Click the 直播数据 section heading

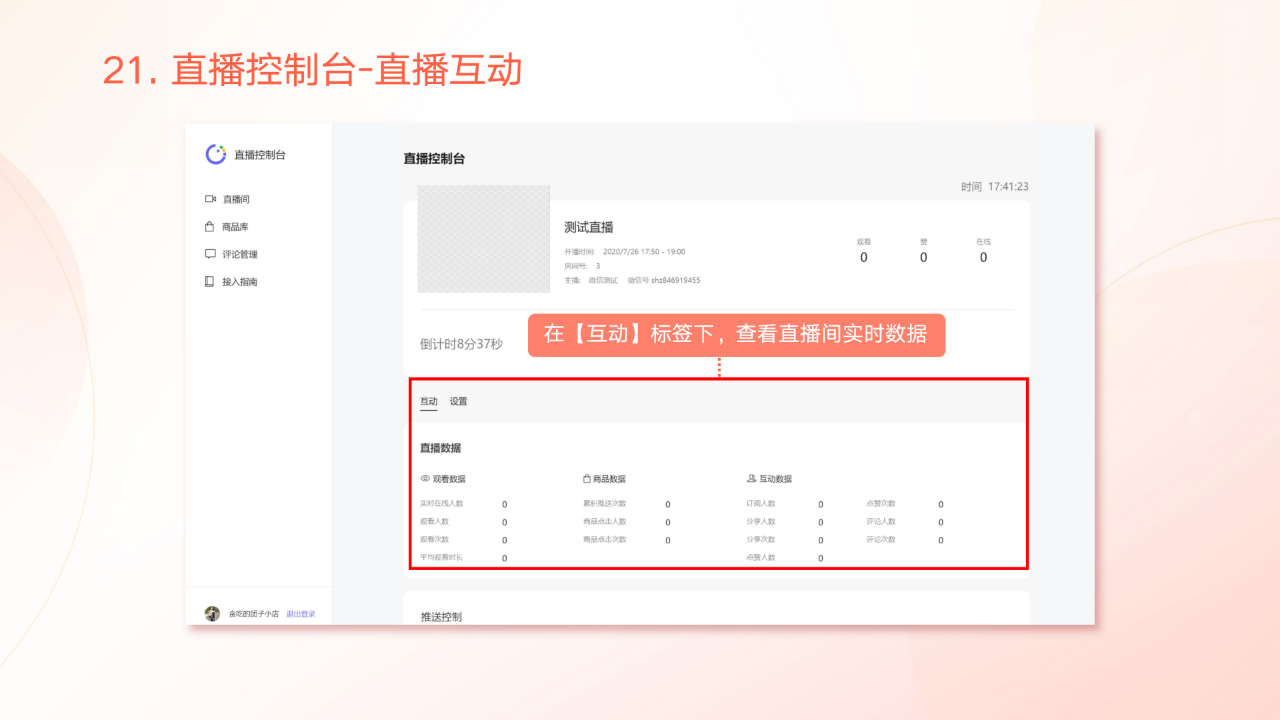[440, 448]
